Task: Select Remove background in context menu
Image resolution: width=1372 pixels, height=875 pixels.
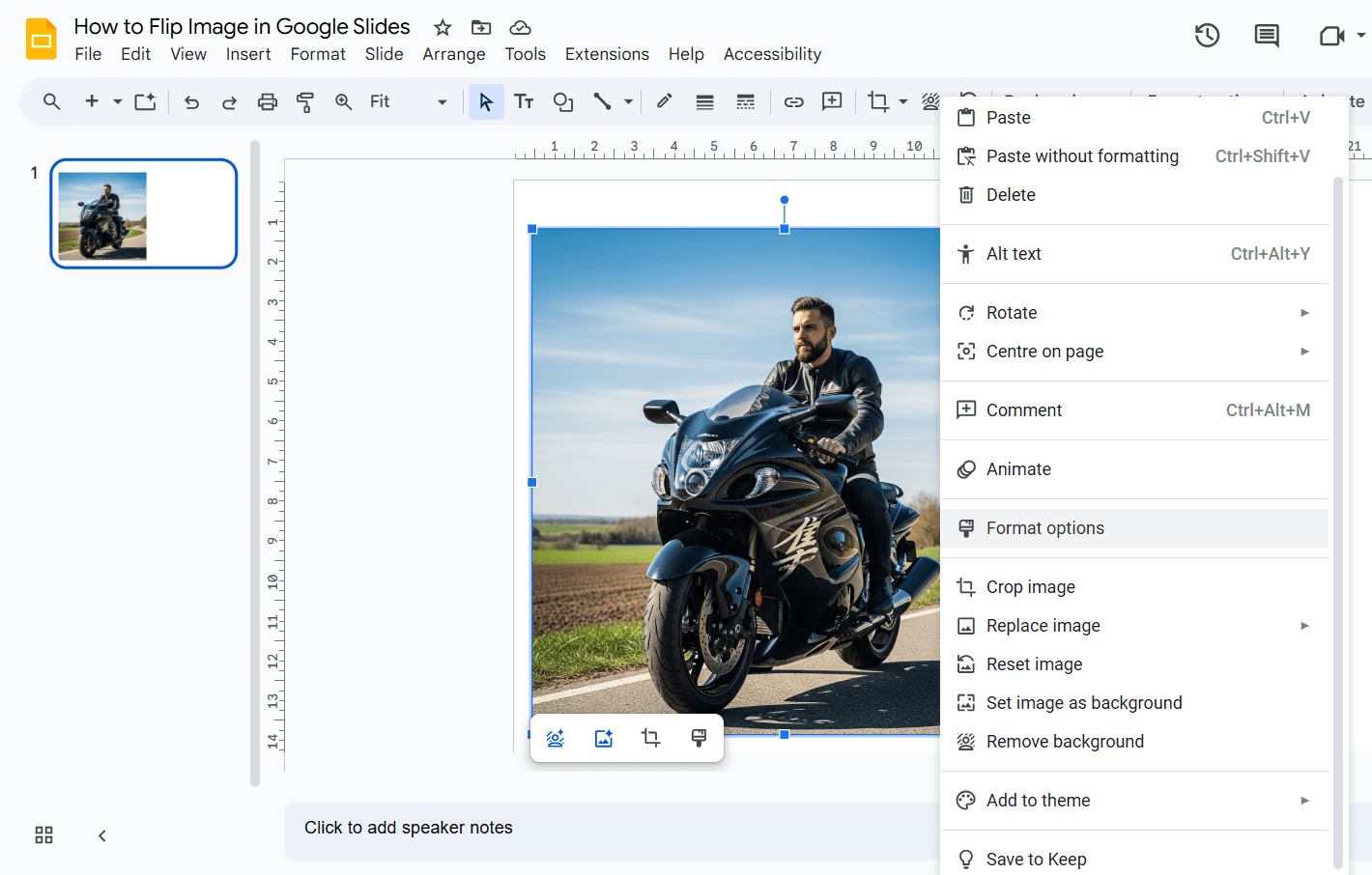Action: [1064, 741]
